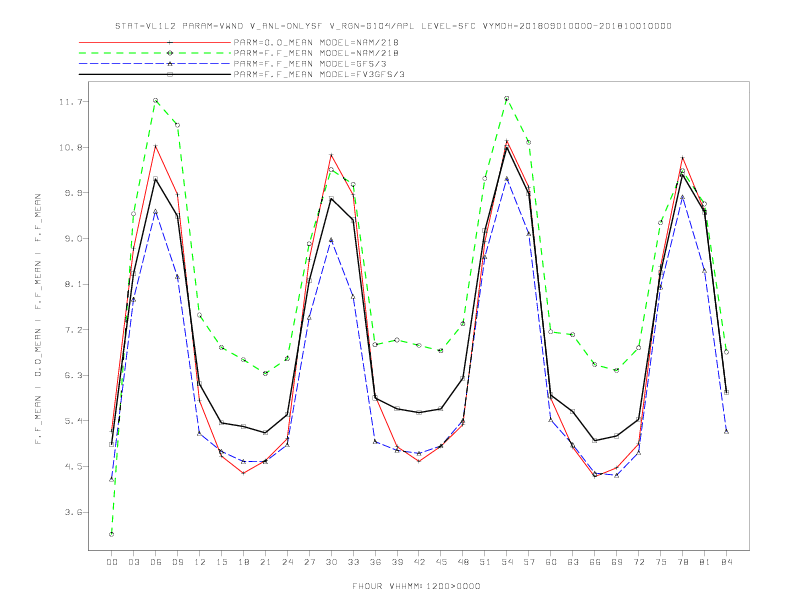Viewport: 792px width, 612px height.
Task: Click x-axis forecast hour label 18
Action: [x=243, y=562]
